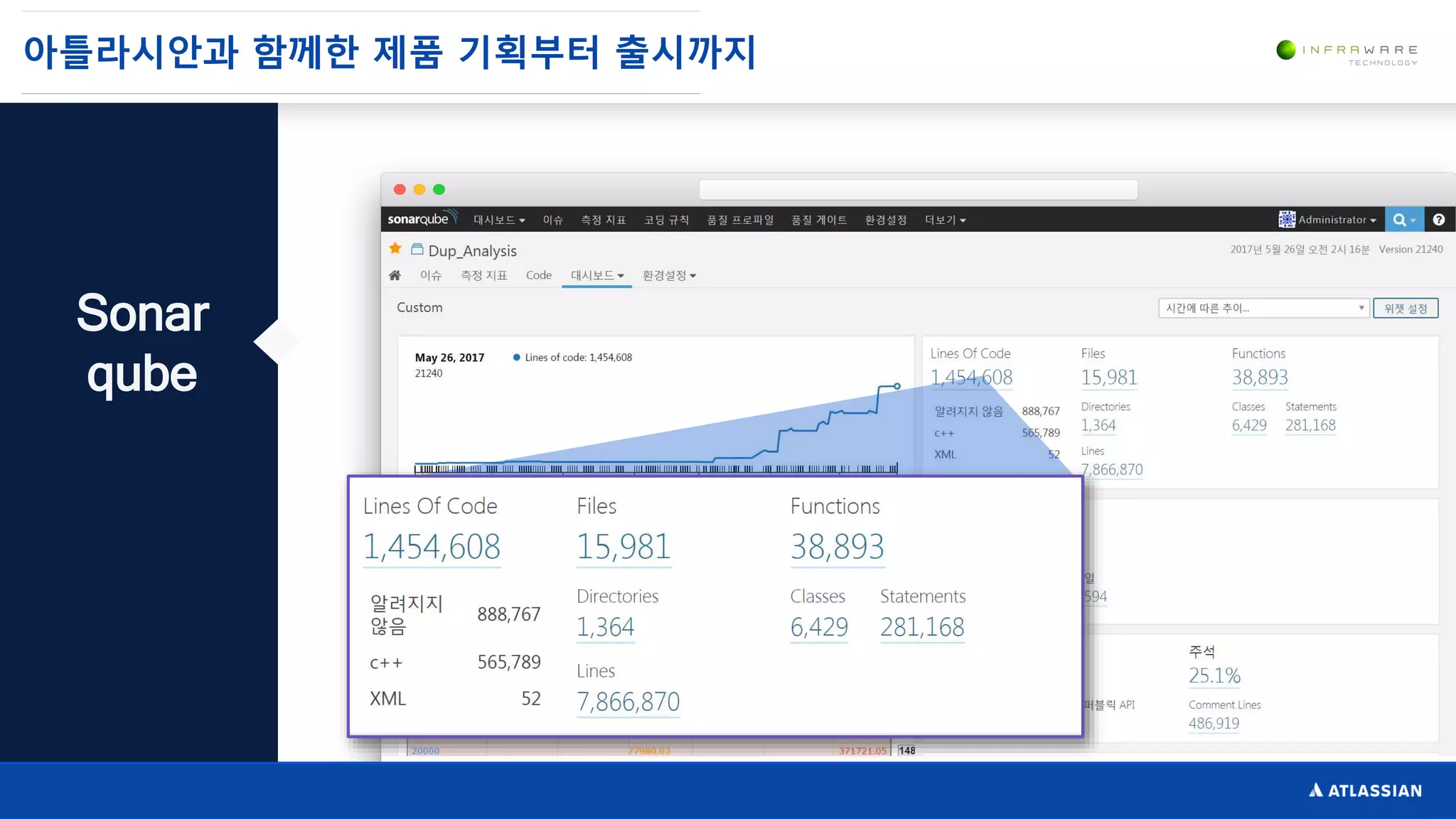Click the 위젯 설정 button

1406,308
